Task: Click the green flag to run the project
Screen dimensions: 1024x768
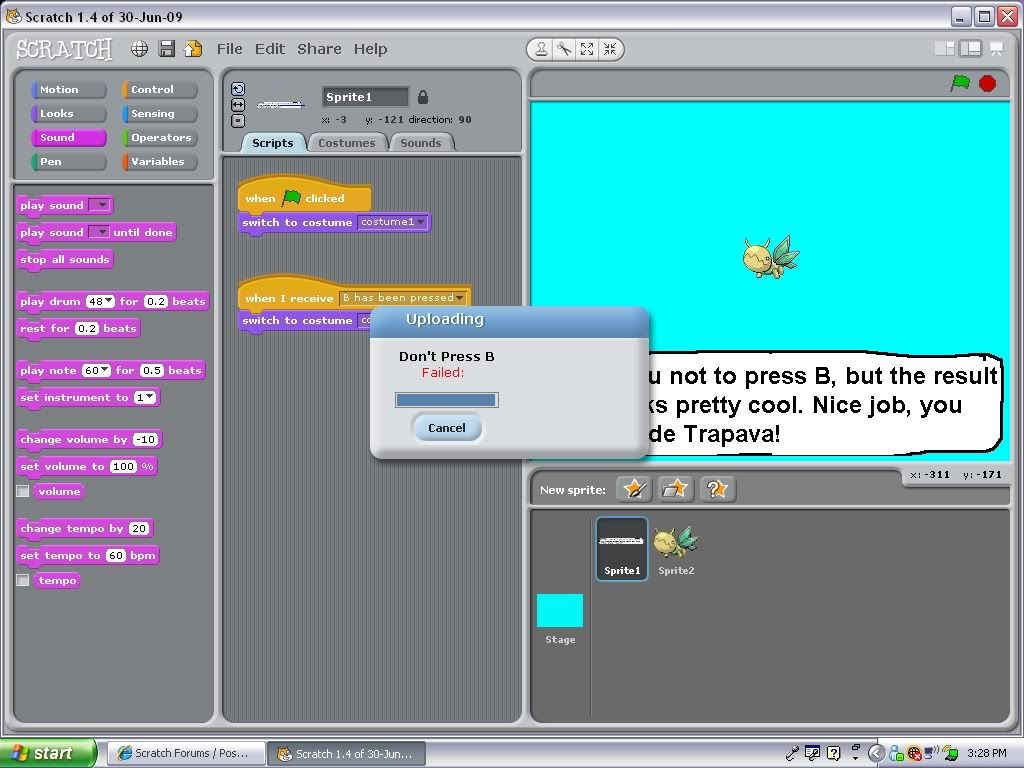Action: click(958, 84)
